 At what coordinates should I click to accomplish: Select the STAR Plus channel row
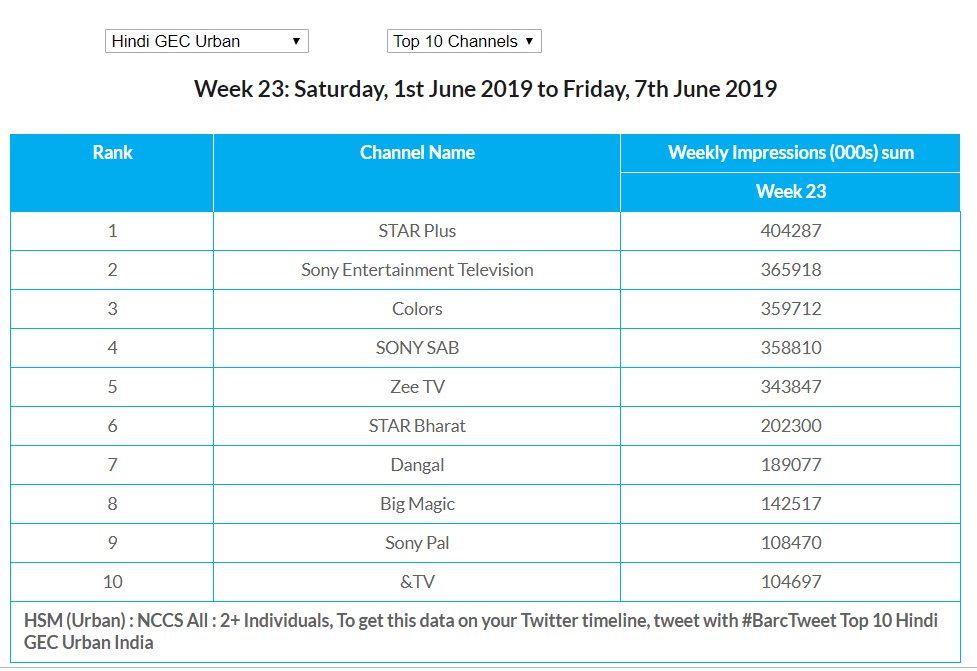click(417, 231)
